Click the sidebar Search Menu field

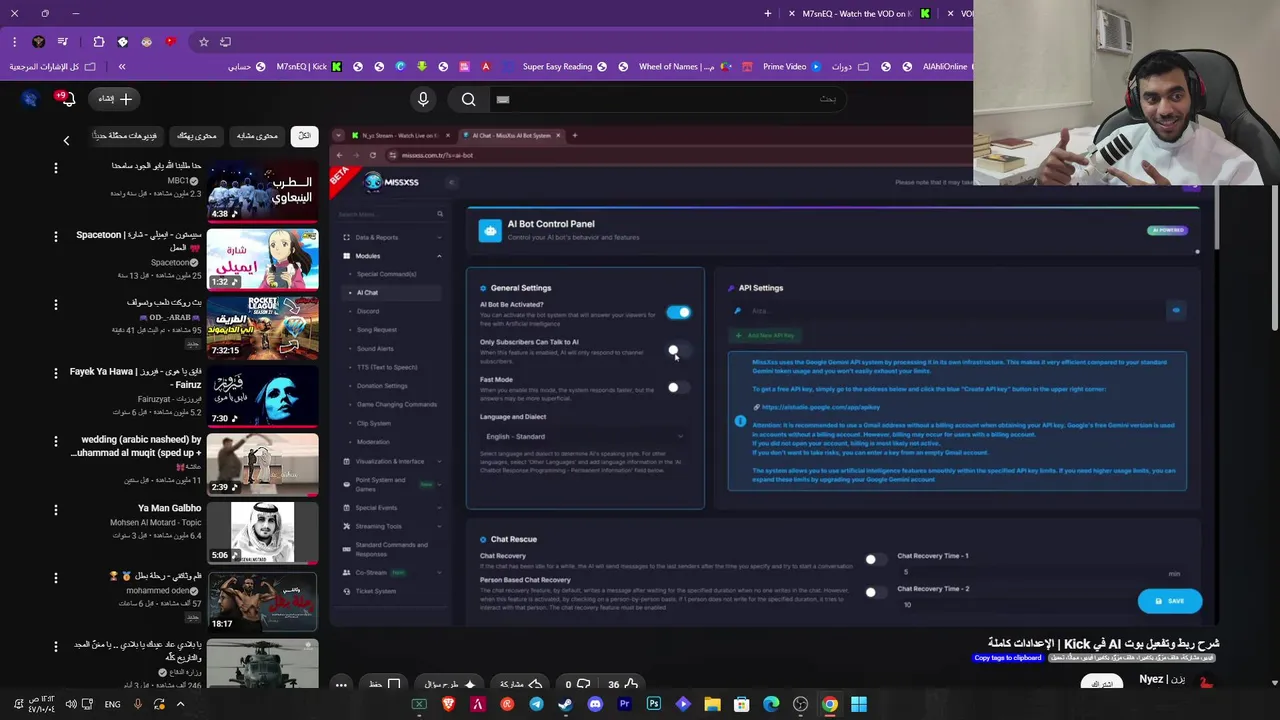390,214
